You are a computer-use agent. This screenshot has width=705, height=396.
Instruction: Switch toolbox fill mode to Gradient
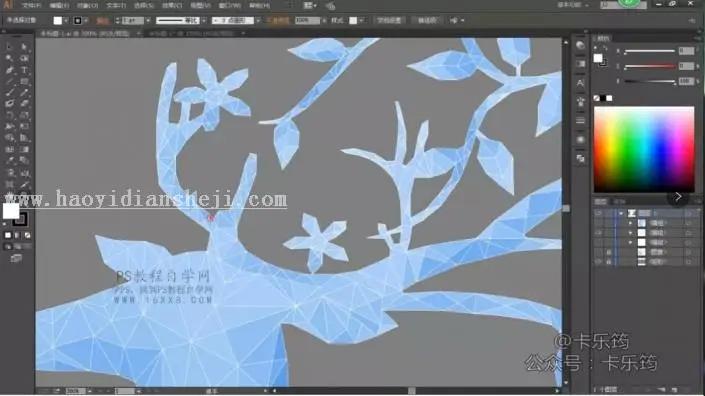tap(18, 235)
